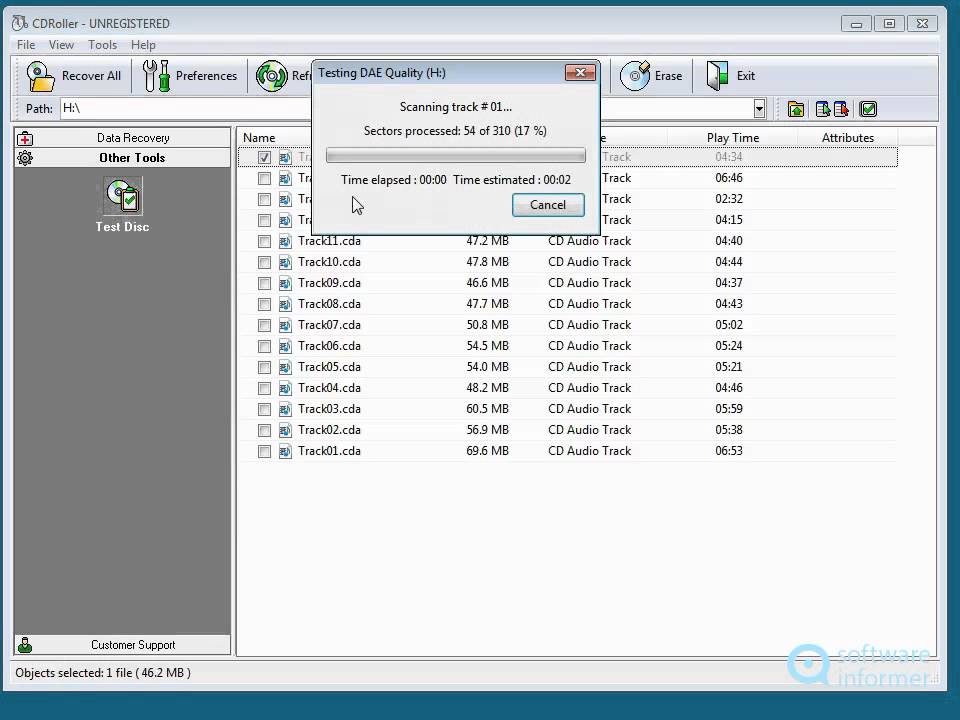The image size is (960, 720).
Task: Click the Exit door icon
Action: pyautogui.click(x=717, y=76)
